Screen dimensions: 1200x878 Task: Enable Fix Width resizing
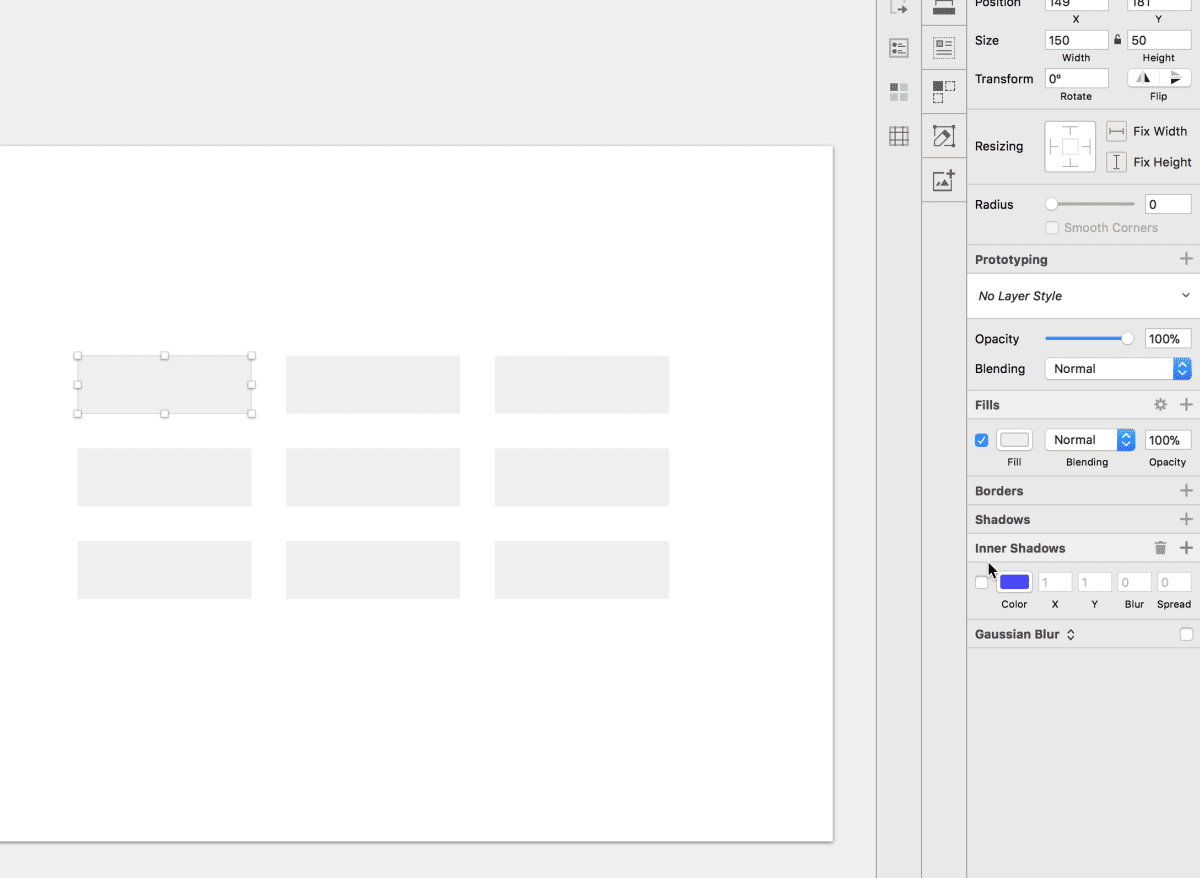pos(1116,131)
